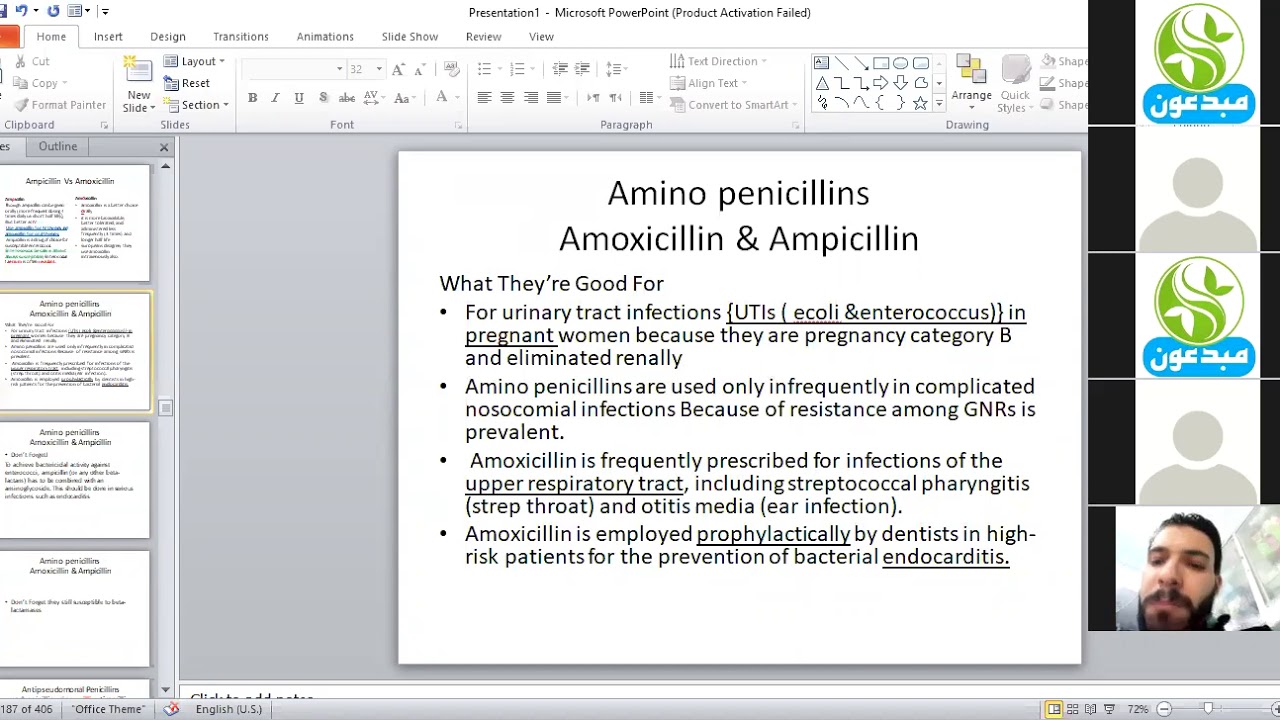Click the spell check icon in status bar
This screenshot has width=1280, height=720.
pyautogui.click(x=172, y=709)
